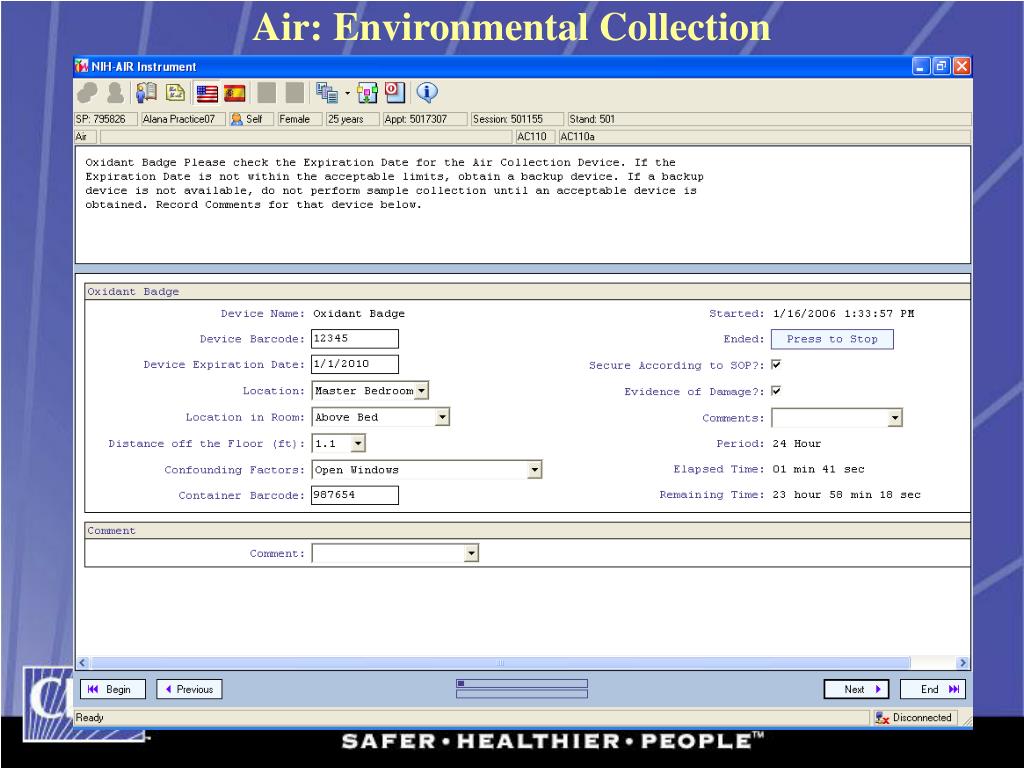Click the AC110a code cell
Screen dimensions: 1024x768
[x=765, y=136]
